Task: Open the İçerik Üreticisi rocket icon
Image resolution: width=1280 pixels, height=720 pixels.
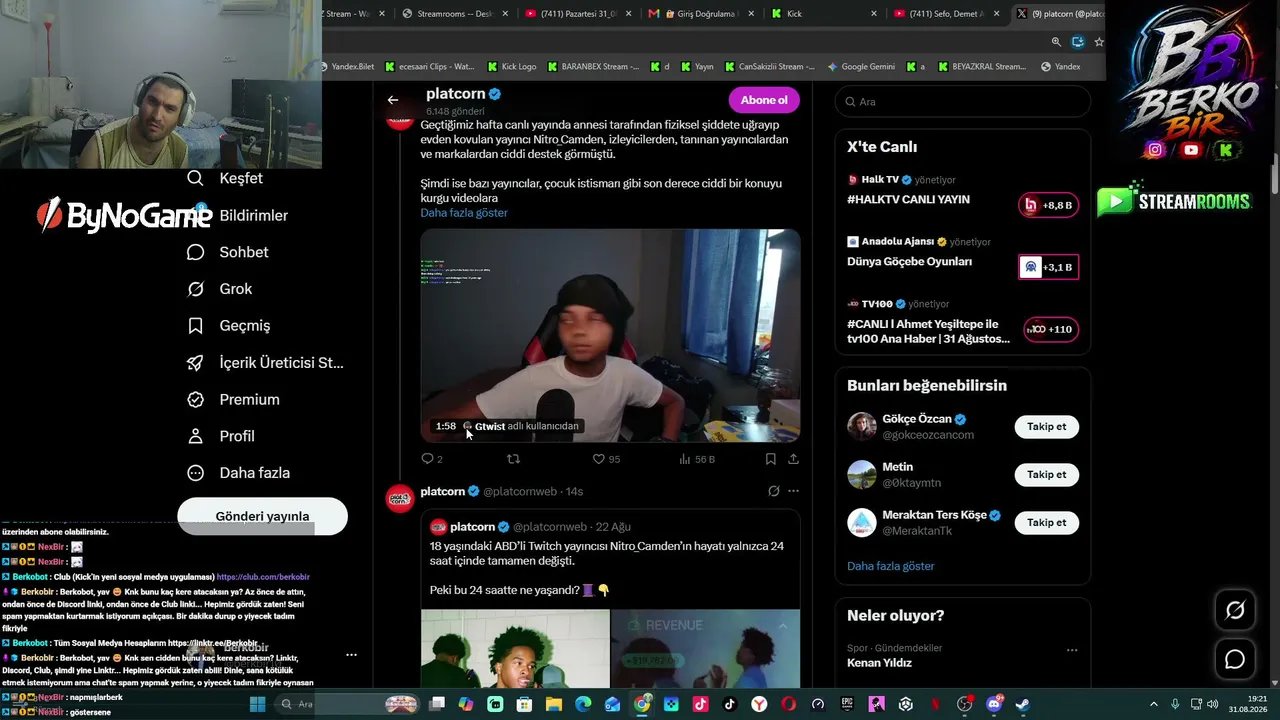Action: [x=196, y=362]
